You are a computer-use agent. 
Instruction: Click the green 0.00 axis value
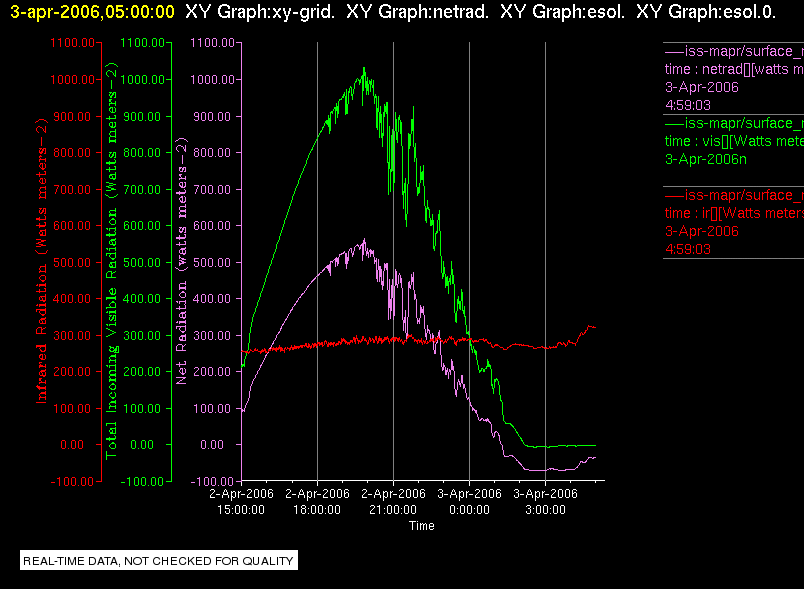click(142, 444)
